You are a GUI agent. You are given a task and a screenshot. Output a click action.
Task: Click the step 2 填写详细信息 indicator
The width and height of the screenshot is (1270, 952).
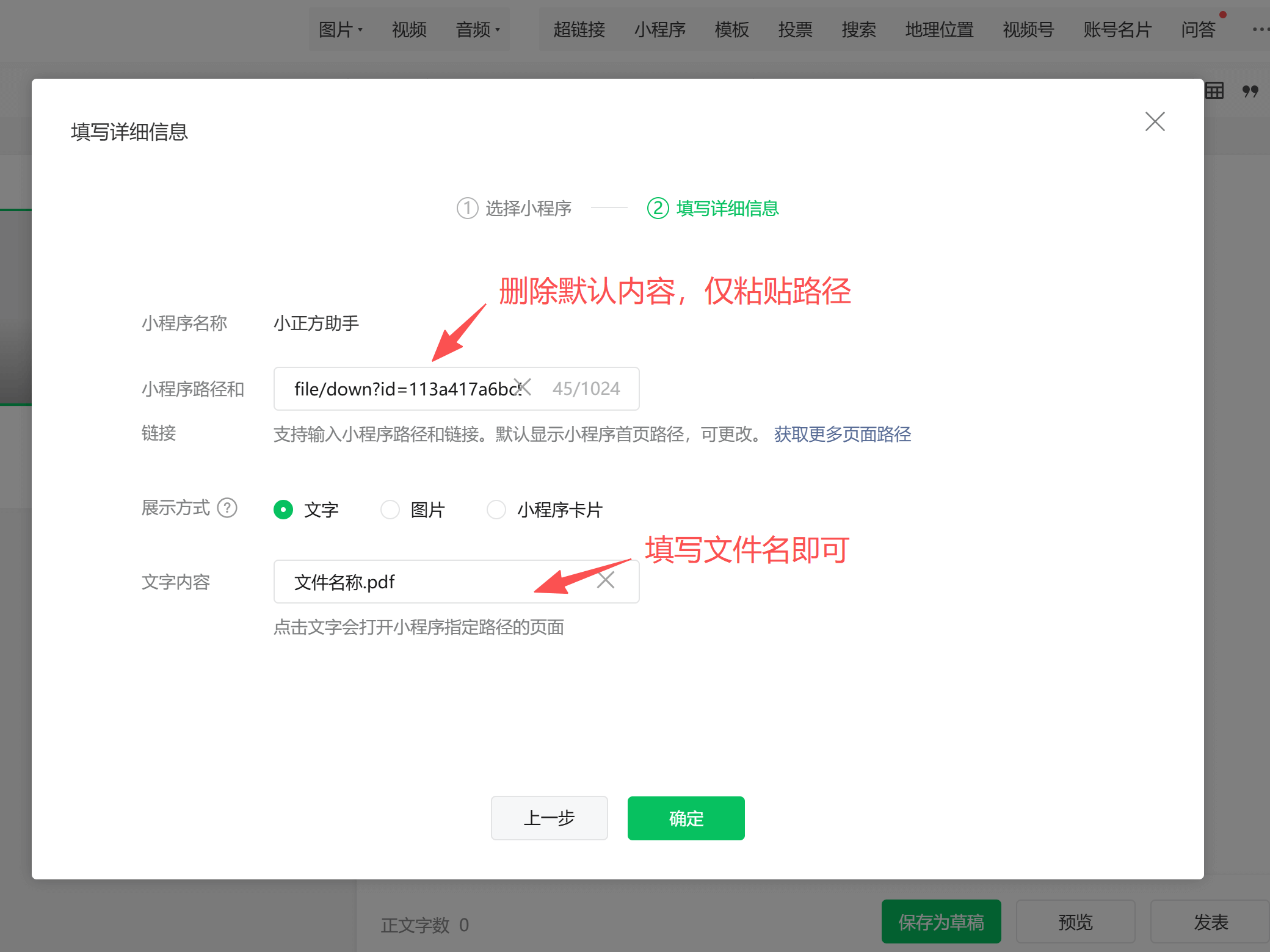pos(713,208)
